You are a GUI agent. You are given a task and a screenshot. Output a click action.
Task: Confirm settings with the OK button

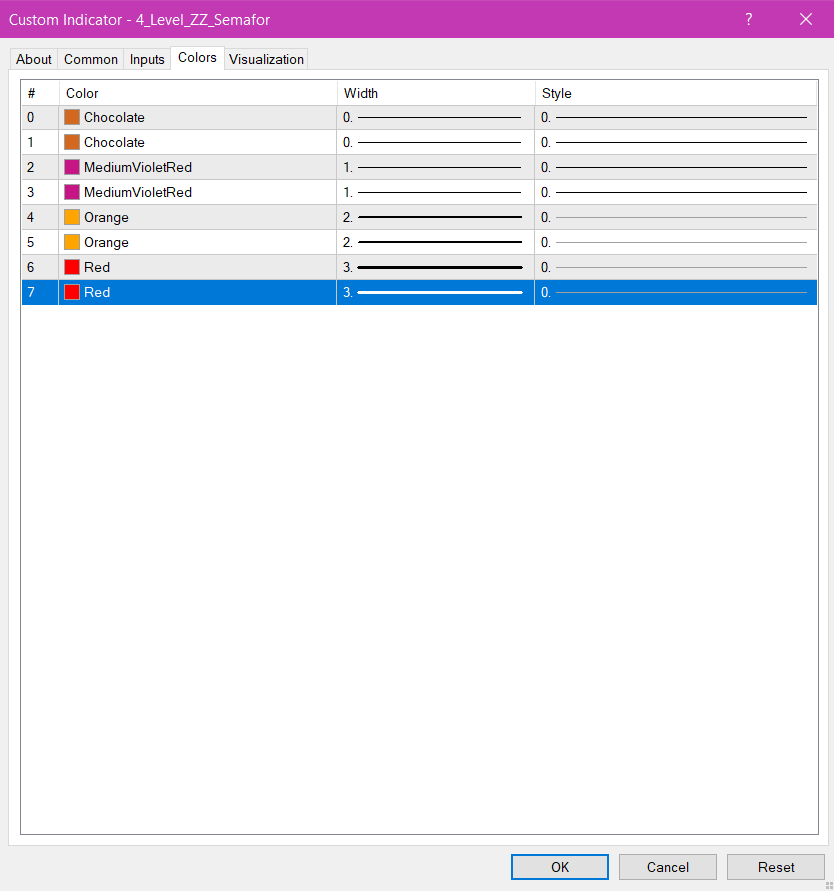point(560,867)
